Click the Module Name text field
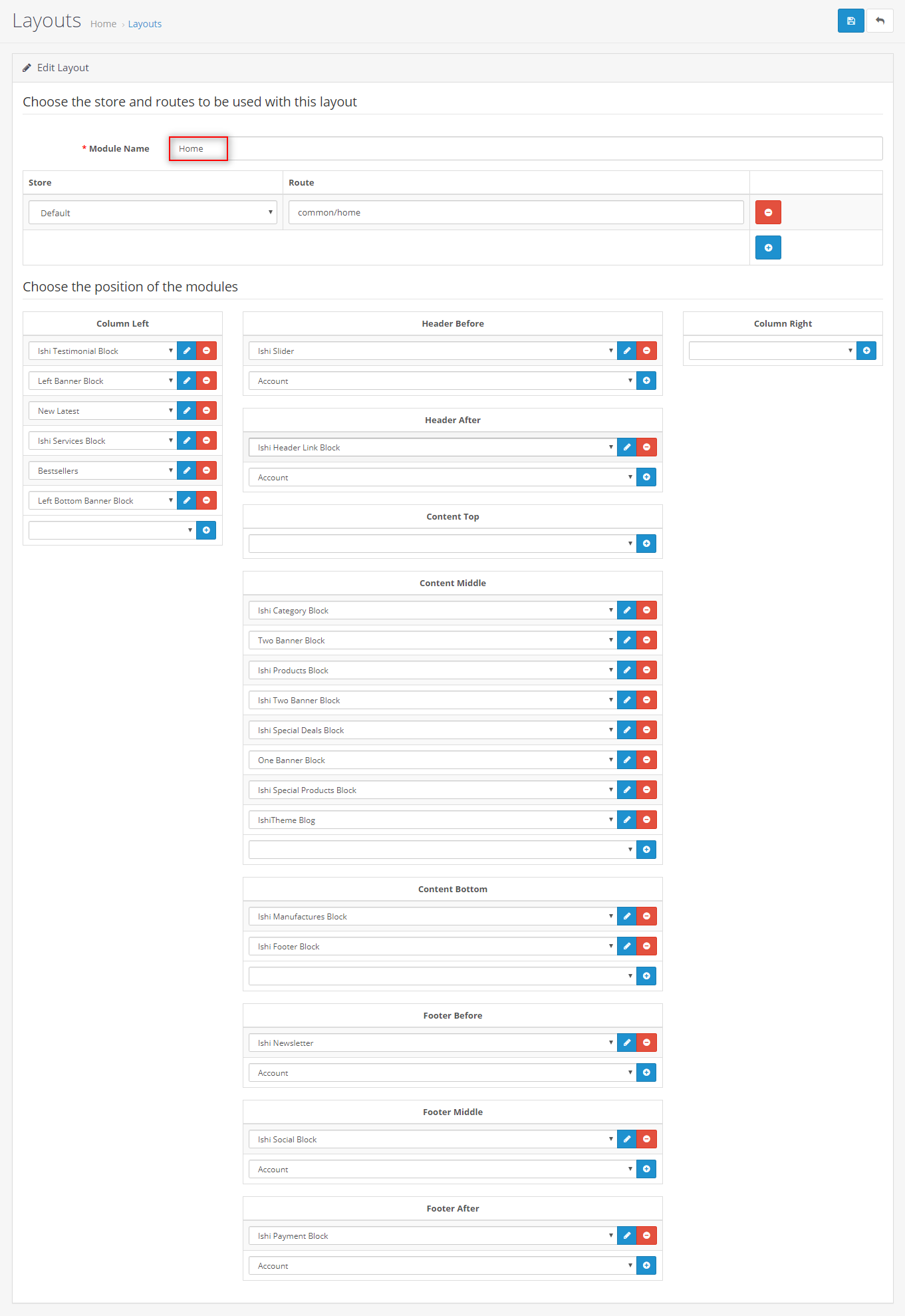 click(x=525, y=148)
